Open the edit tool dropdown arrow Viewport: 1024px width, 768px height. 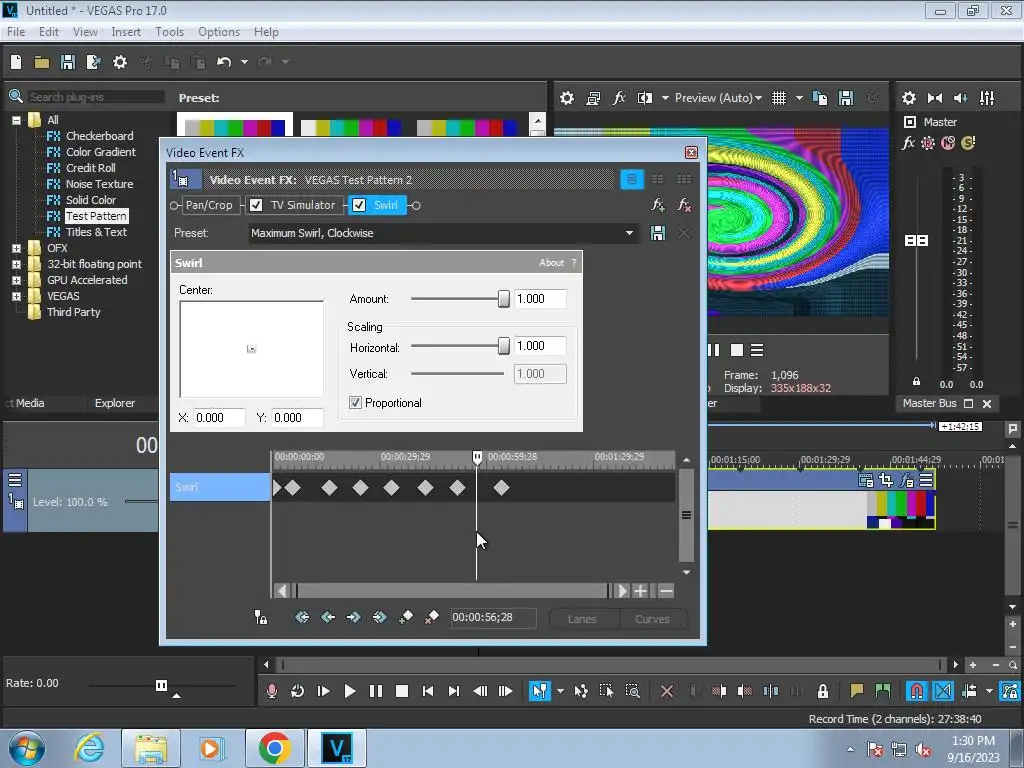point(560,691)
